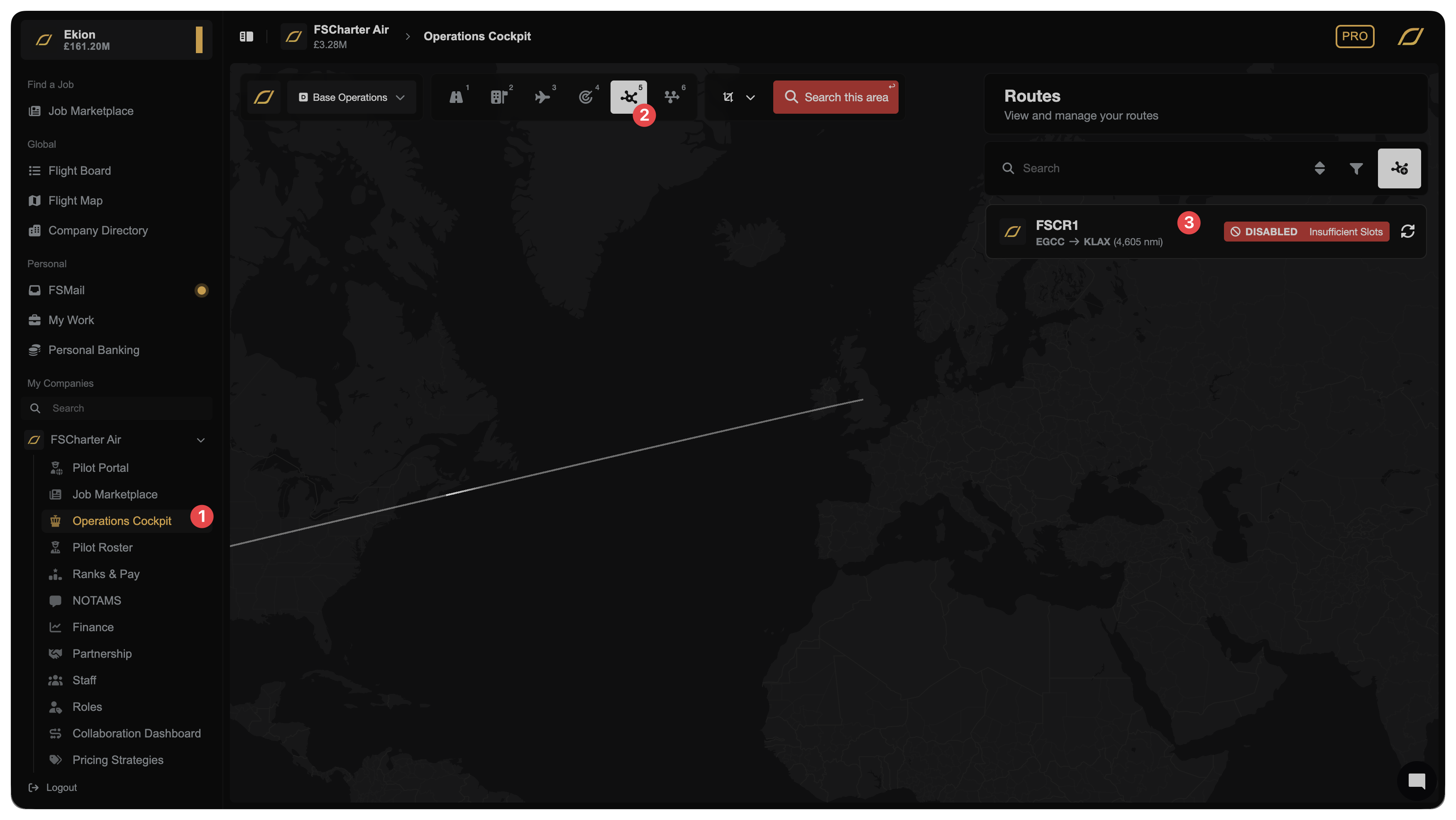This screenshot has width=1456, height=820.
Task: Click the Routes search input field
Action: click(x=1159, y=168)
